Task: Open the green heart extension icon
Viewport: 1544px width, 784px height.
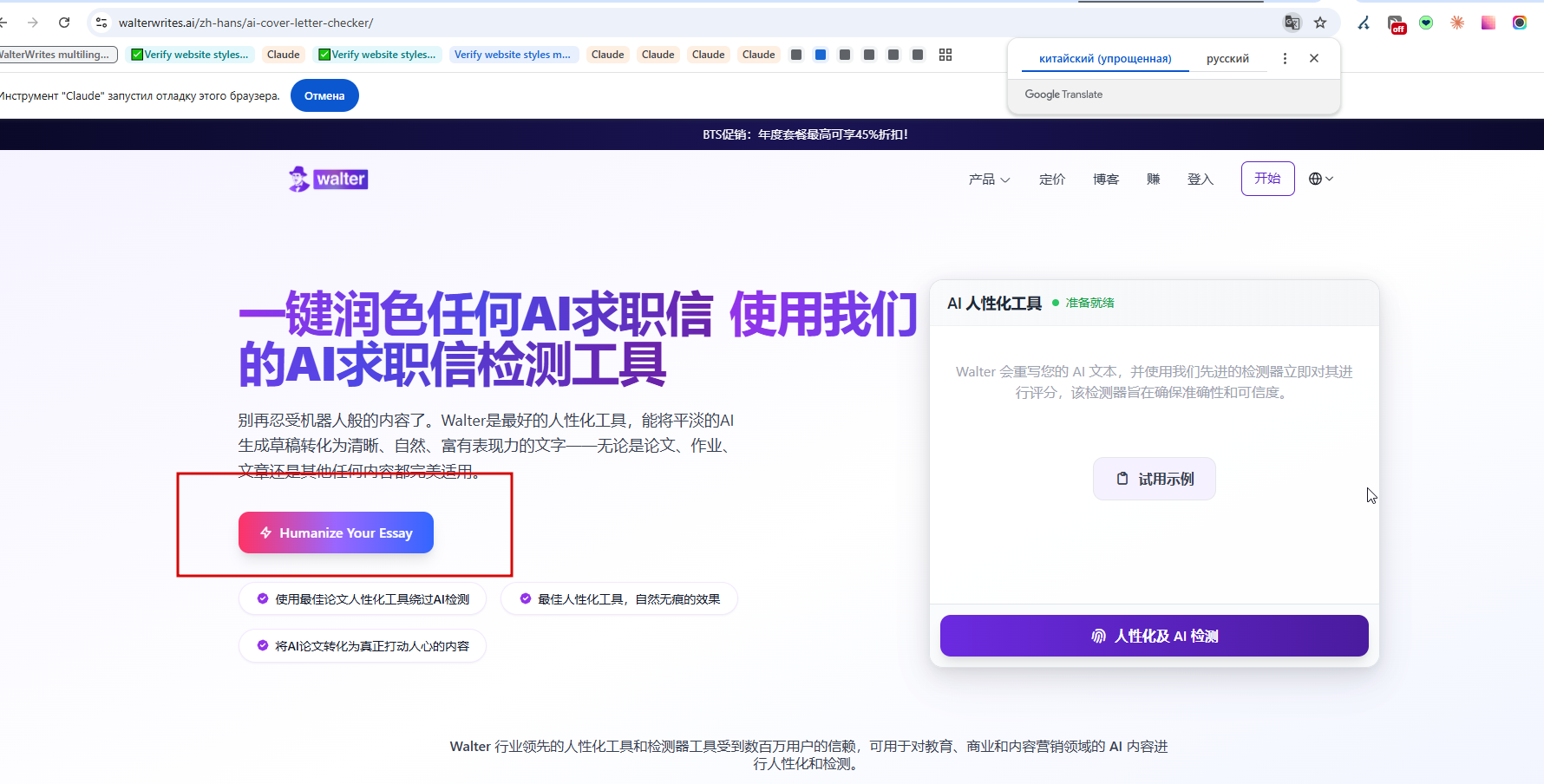Action: (1426, 23)
